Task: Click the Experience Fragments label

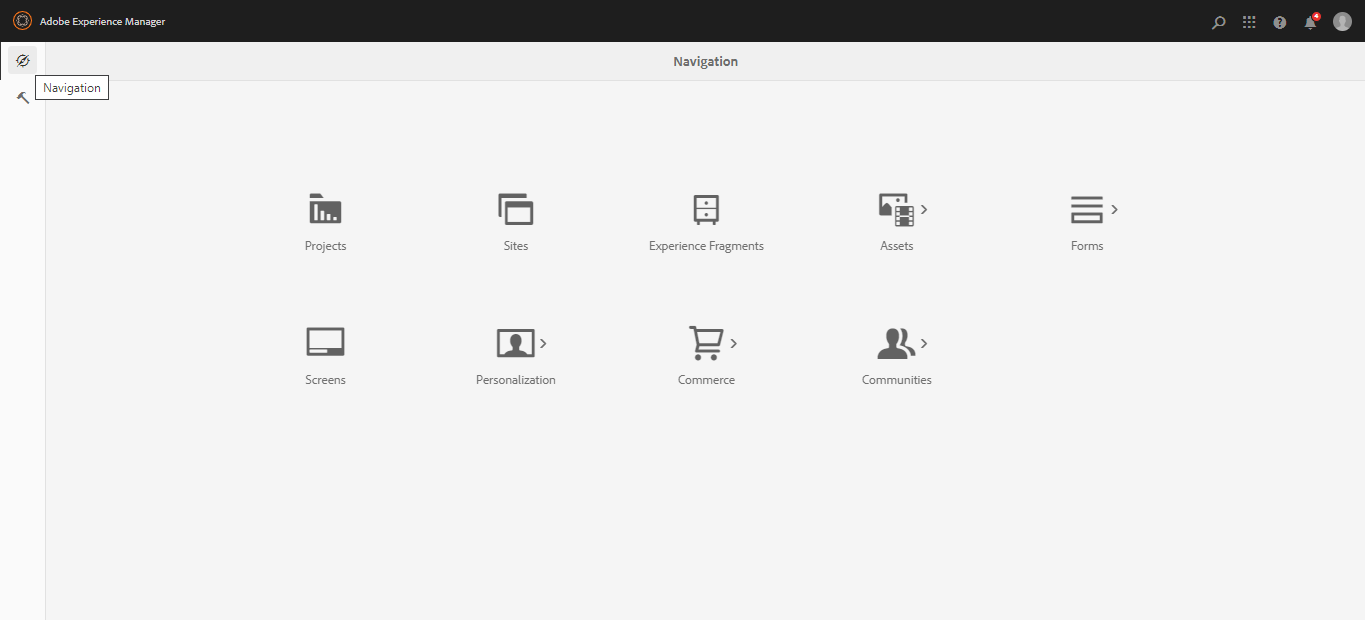Action: (x=706, y=246)
